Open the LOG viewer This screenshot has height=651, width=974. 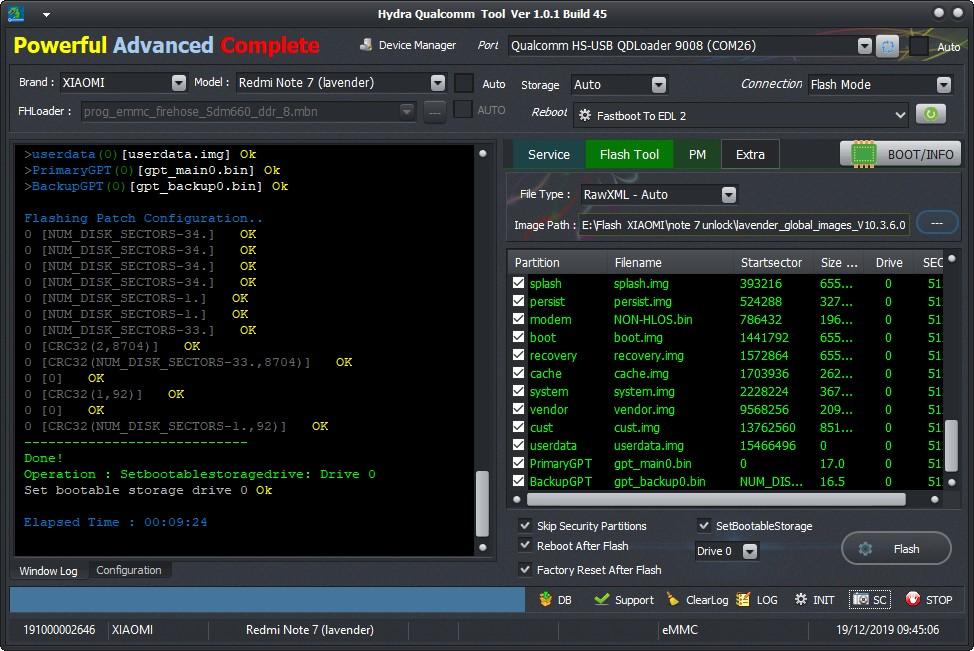(x=757, y=599)
